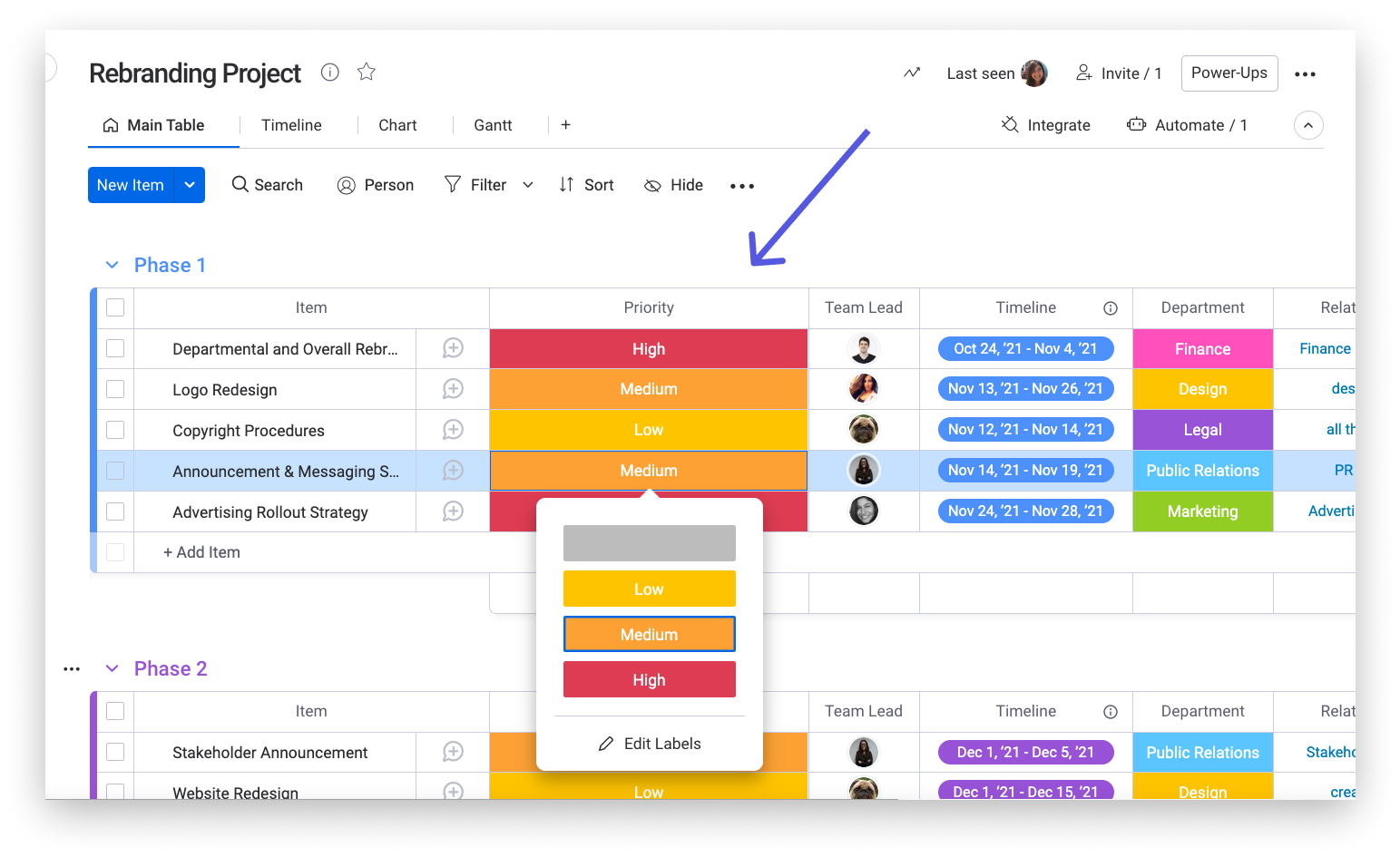Choose Edit Labels in the priority popup
The image size is (1400, 857).
coord(650,744)
